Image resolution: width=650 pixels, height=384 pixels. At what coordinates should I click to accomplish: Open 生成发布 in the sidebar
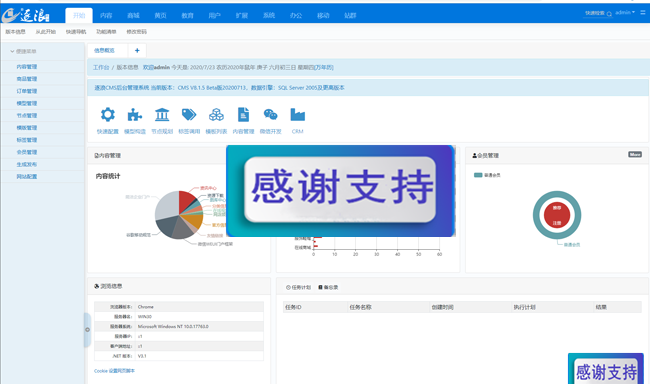pos(27,164)
